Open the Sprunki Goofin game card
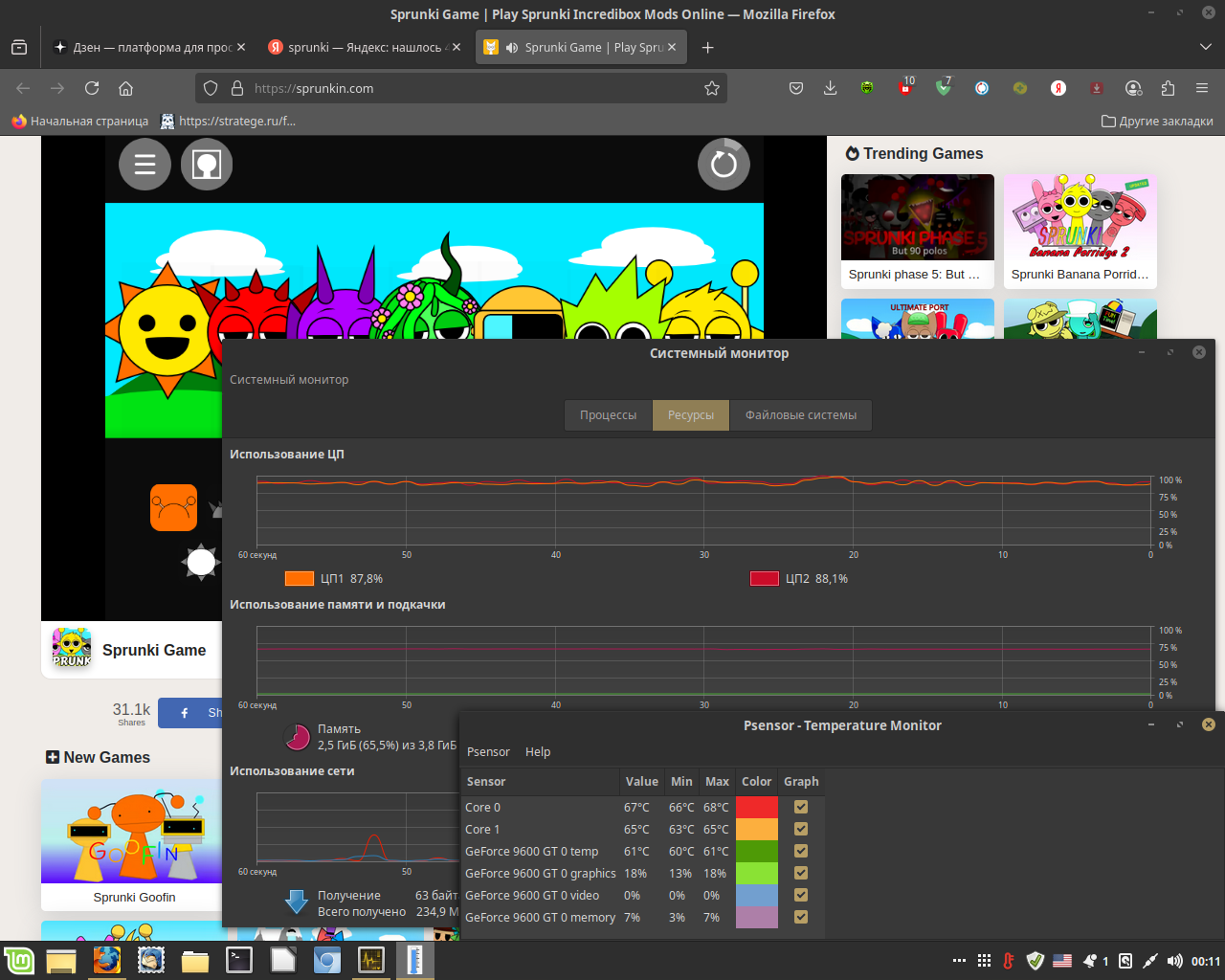1225x980 pixels. point(134,843)
